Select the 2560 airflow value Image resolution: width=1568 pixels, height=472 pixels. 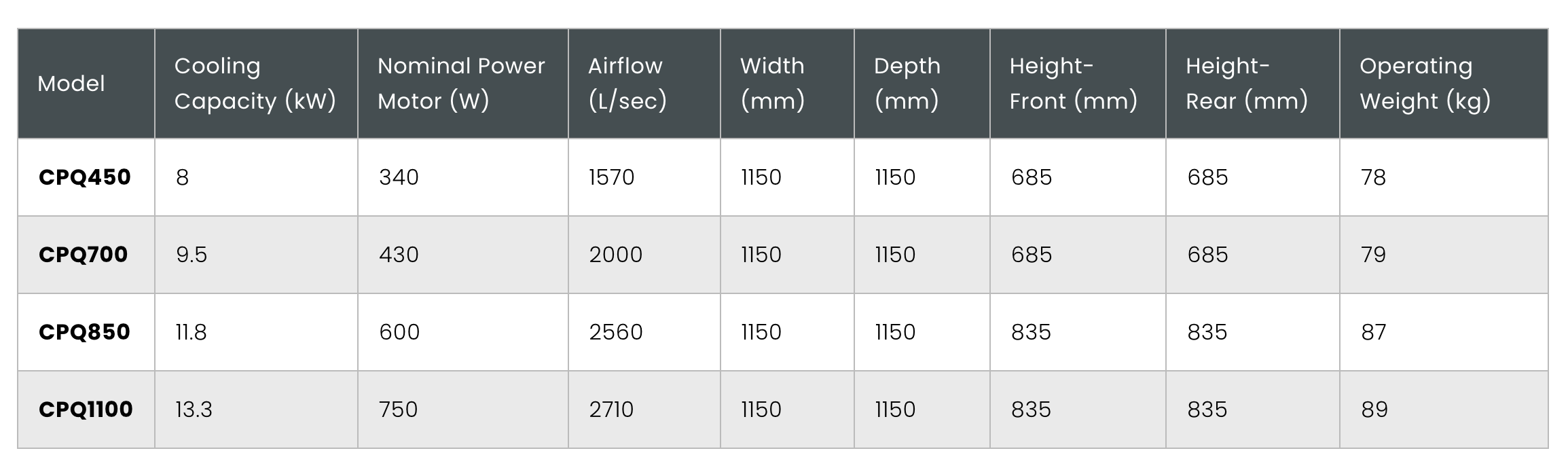click(x=616, y=332)
